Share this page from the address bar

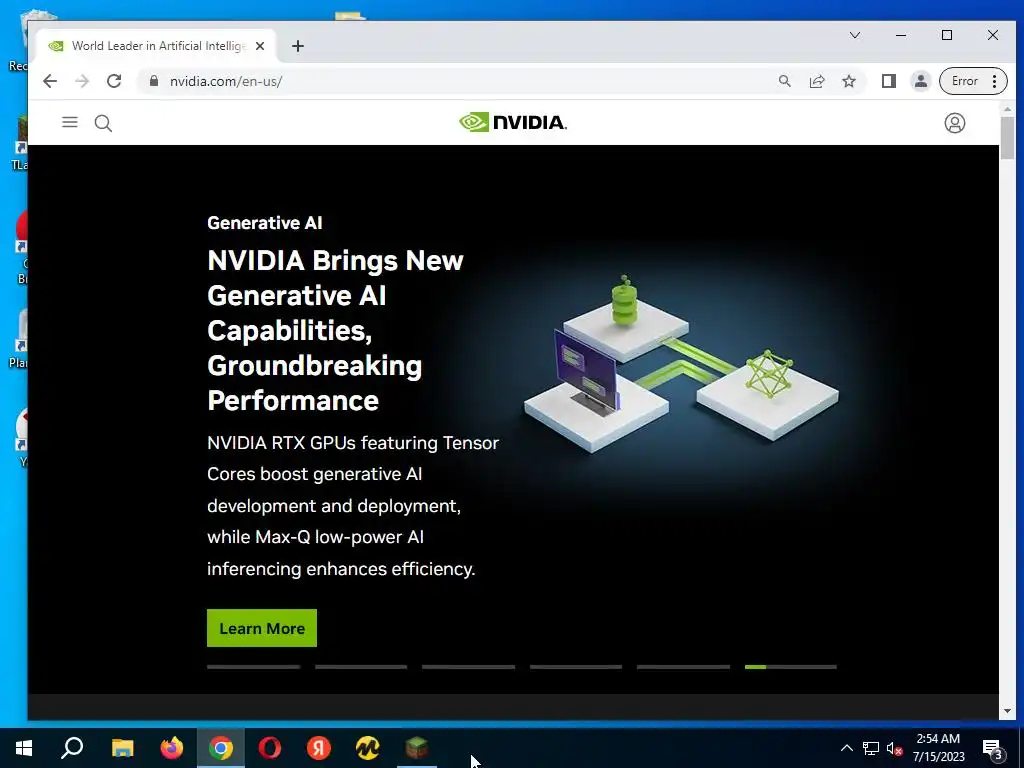[x=816, y=81]
